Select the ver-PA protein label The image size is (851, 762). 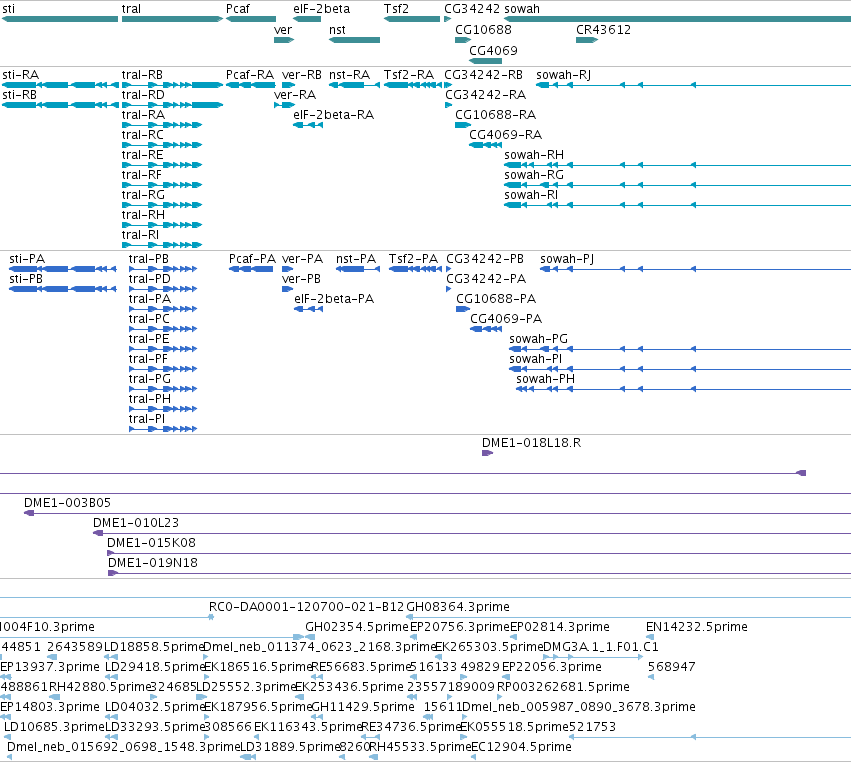[302, 259]
